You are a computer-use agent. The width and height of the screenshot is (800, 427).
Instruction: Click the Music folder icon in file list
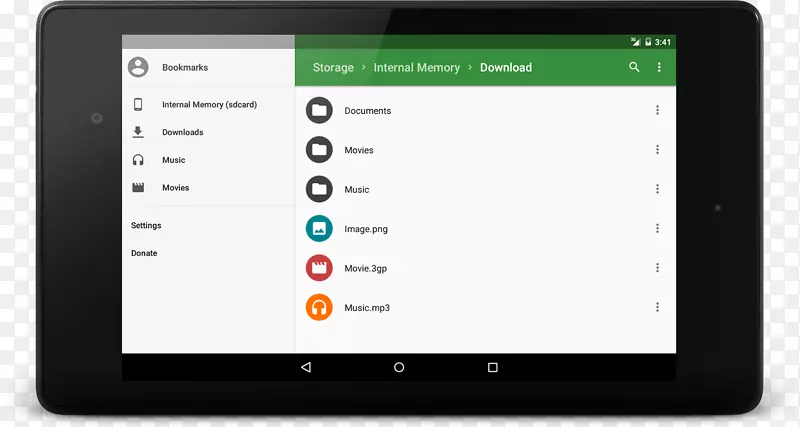(319, 189)
